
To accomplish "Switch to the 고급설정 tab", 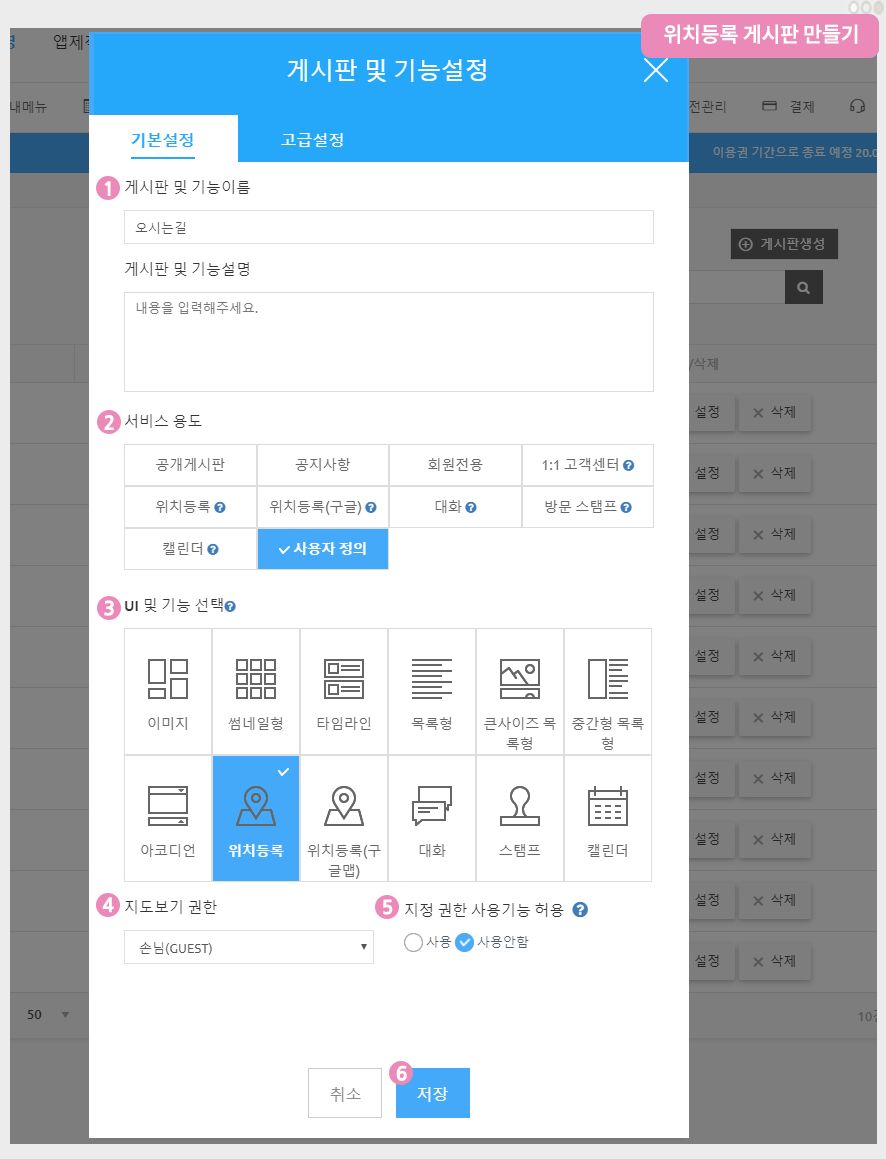I will coord(312,140).
